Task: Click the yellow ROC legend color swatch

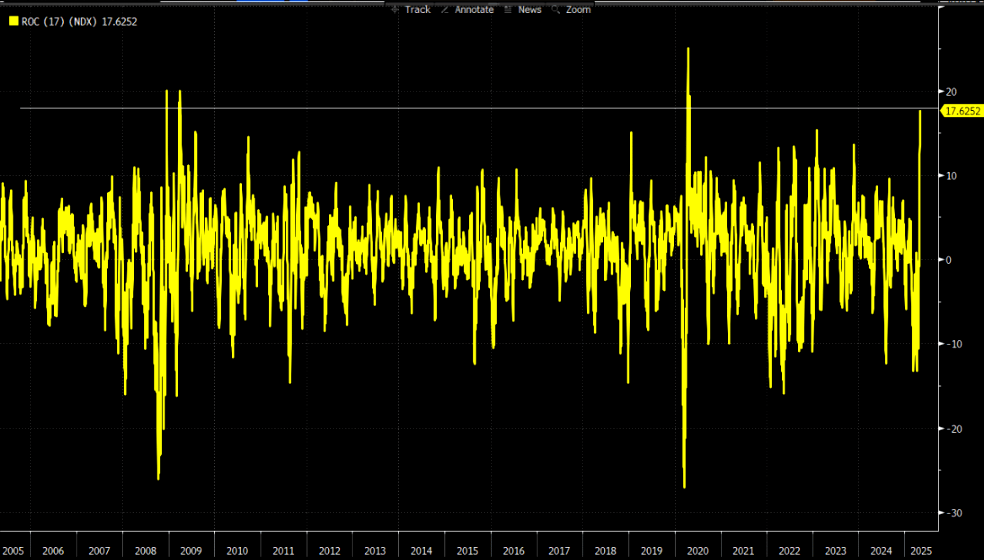Action: click(x=12, y=21)
